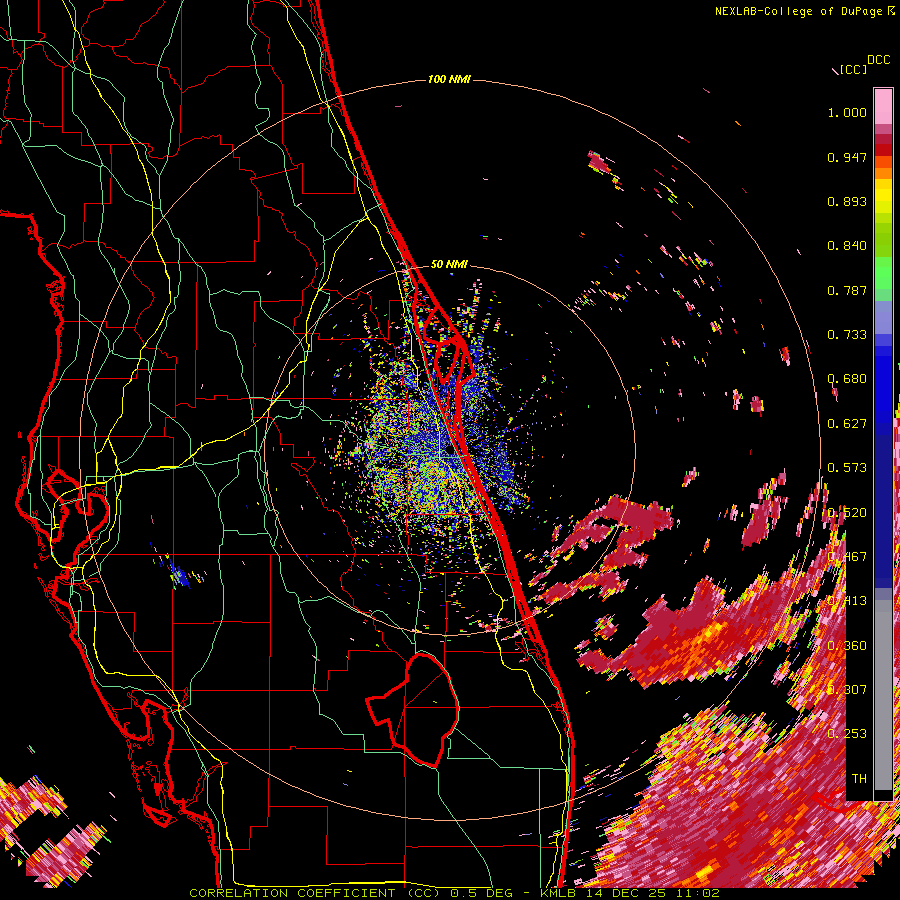This screenshot has width=900, height=900.
Task: Click the 0.680 scale value
Action: click(x=847, y=379)
